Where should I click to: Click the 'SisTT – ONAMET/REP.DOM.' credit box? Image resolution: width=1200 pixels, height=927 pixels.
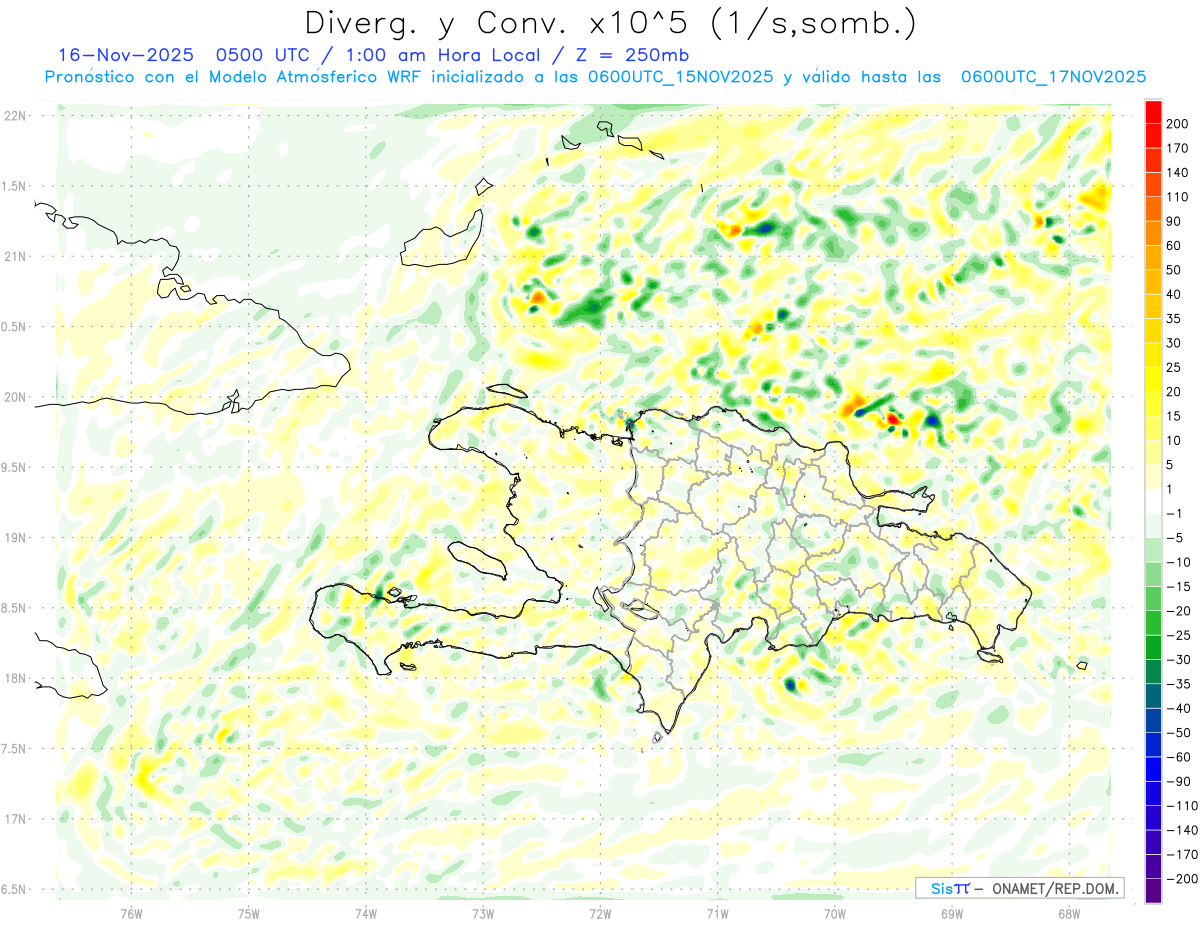point(1020,888)
